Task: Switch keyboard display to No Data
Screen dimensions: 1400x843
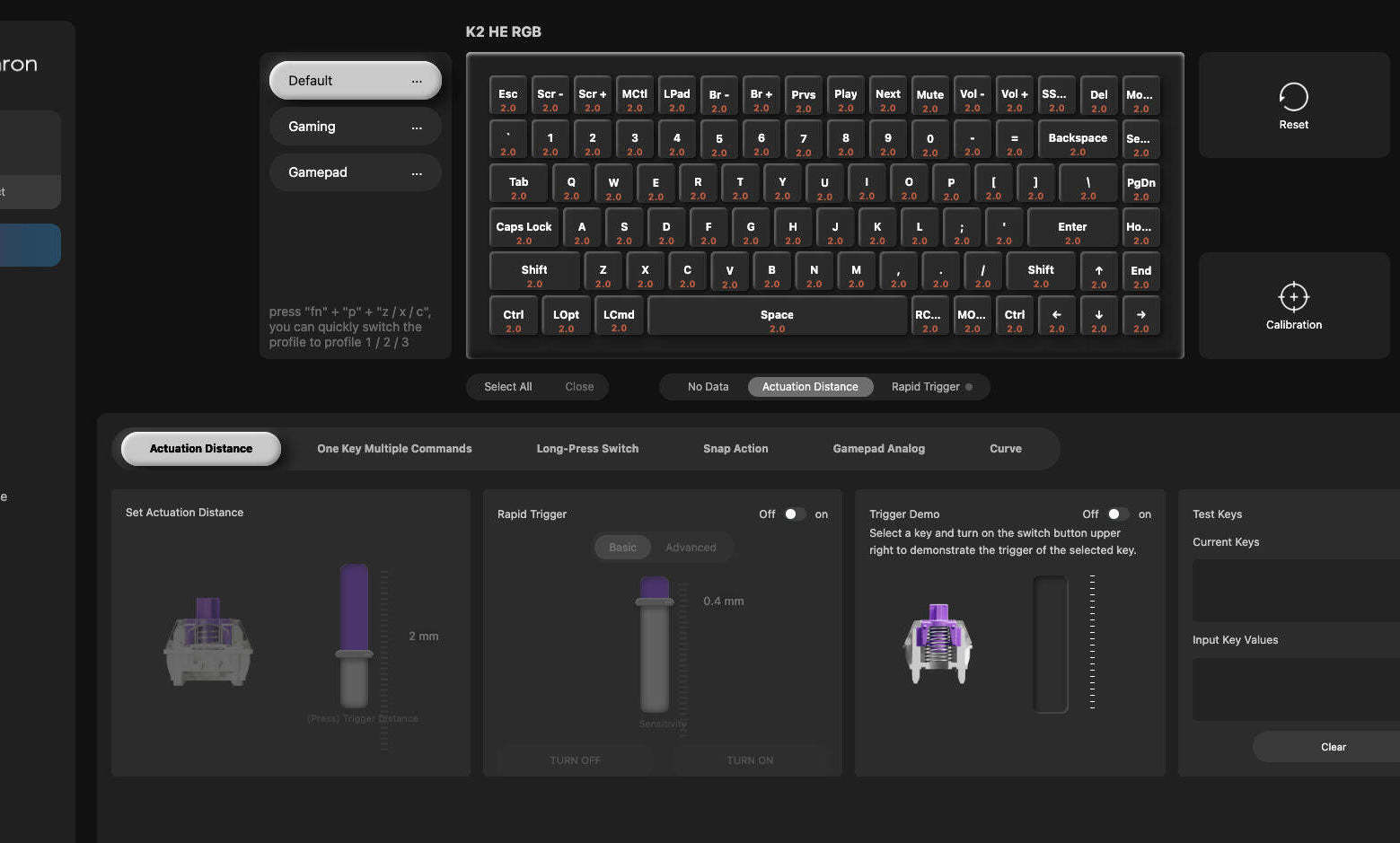Action: tap(708, 387)
